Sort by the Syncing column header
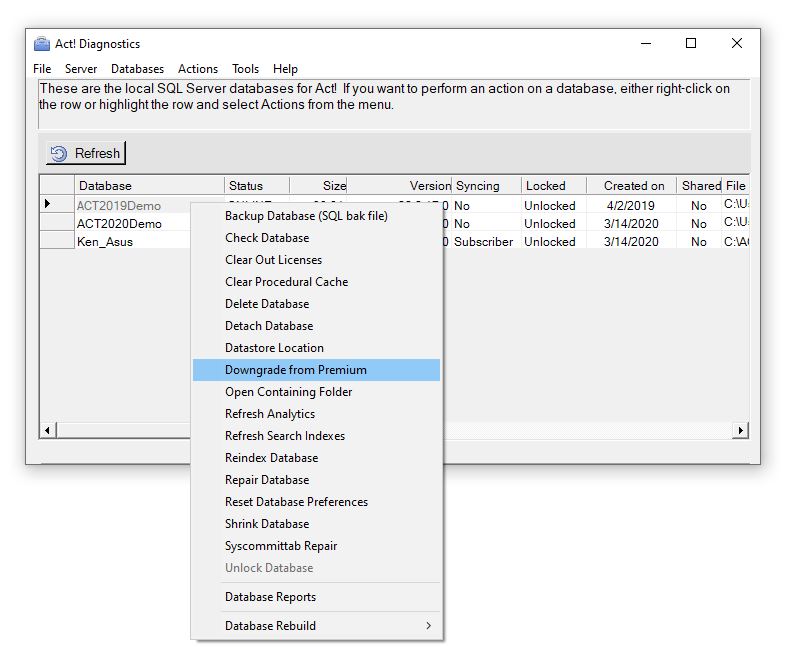Image resolution: width=790 pixels, height=658 pixels. pyautogui.click(x=486, y=186)
